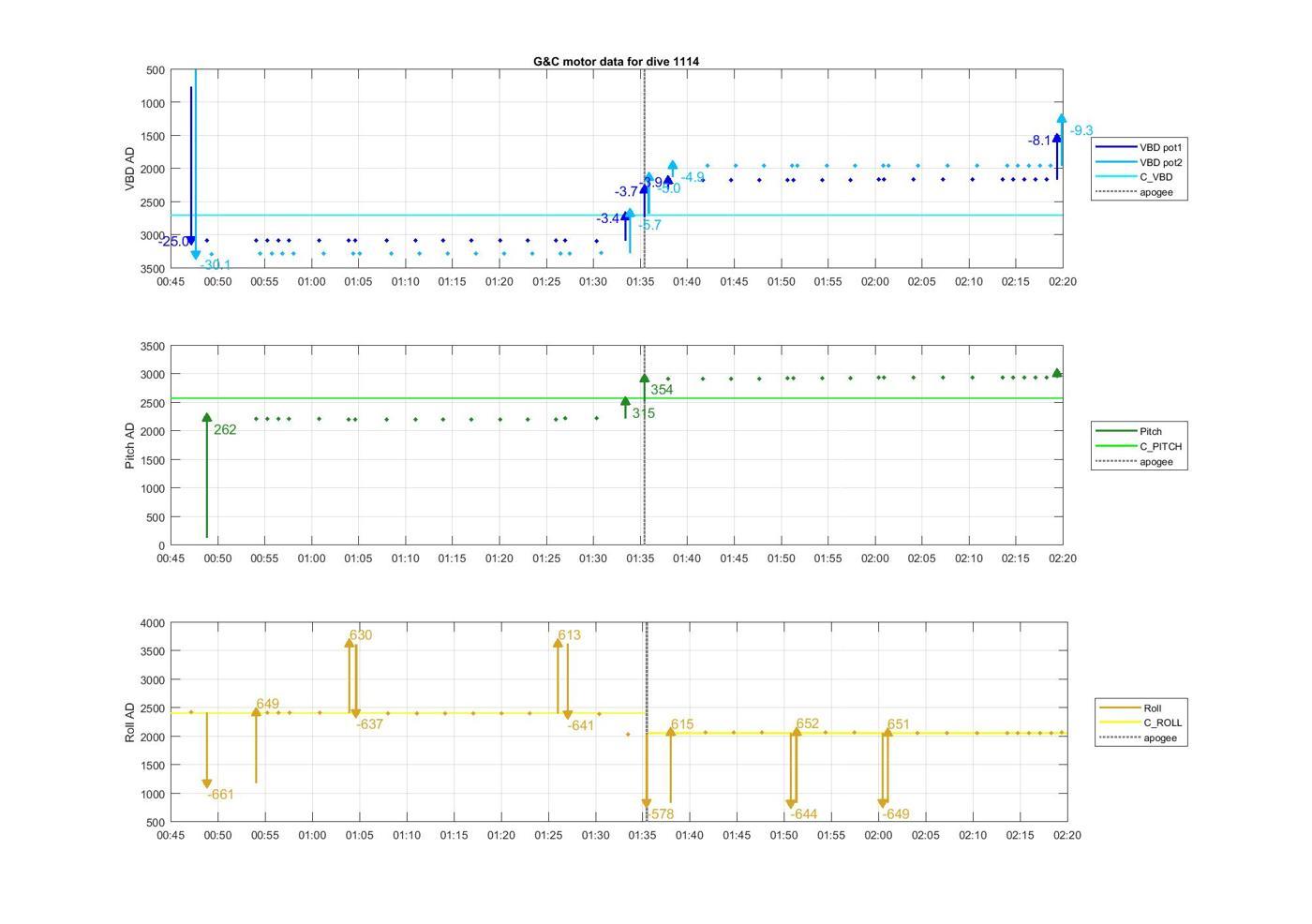Select 'apogee' in the VBD plot legend
1312x924 pixels.
1134,192
